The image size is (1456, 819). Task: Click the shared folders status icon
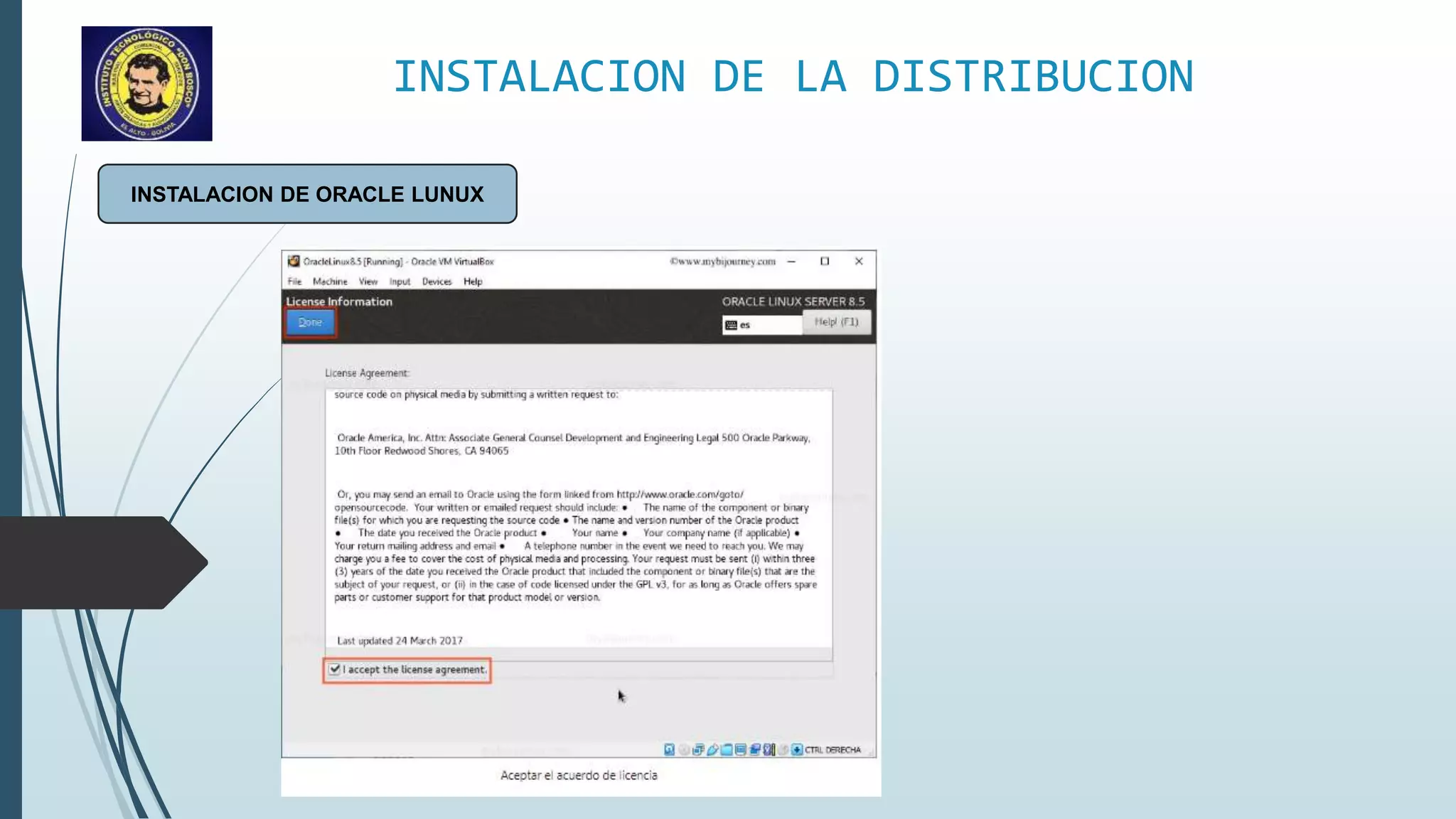pyautogui.click(x=727, y=749)
